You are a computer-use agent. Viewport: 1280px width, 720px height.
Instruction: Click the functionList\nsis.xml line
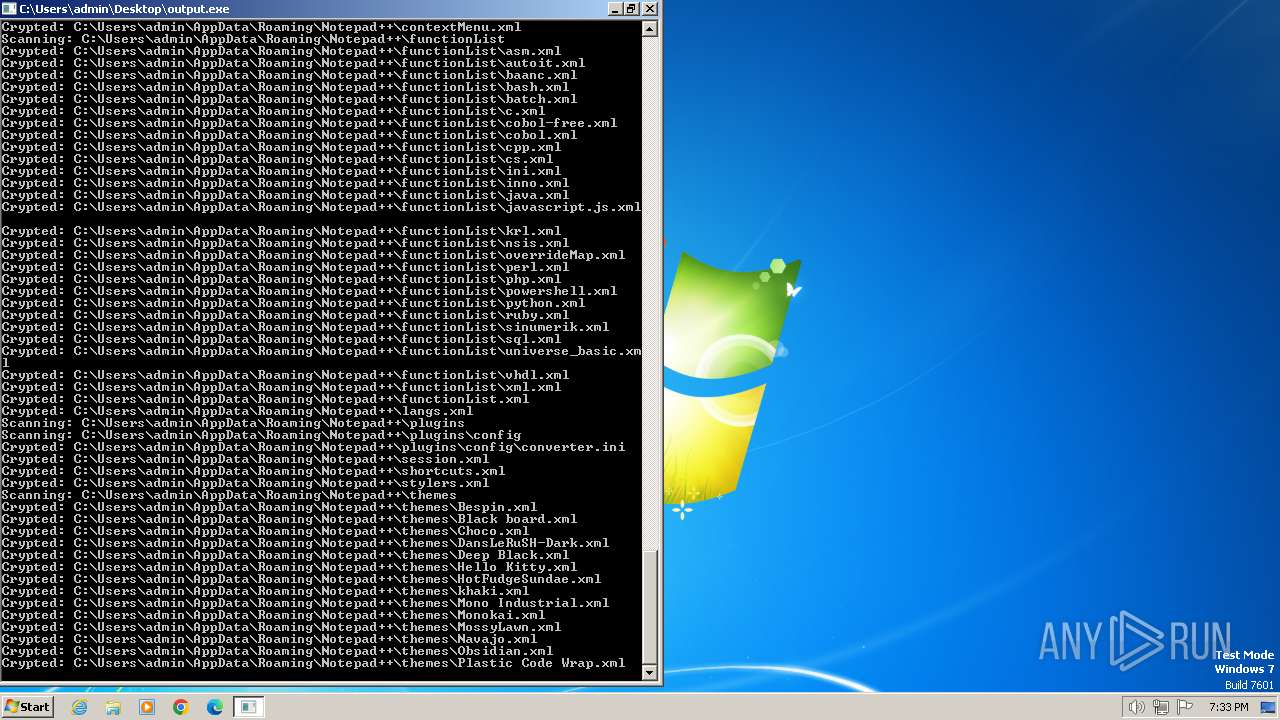pos(285,243)
